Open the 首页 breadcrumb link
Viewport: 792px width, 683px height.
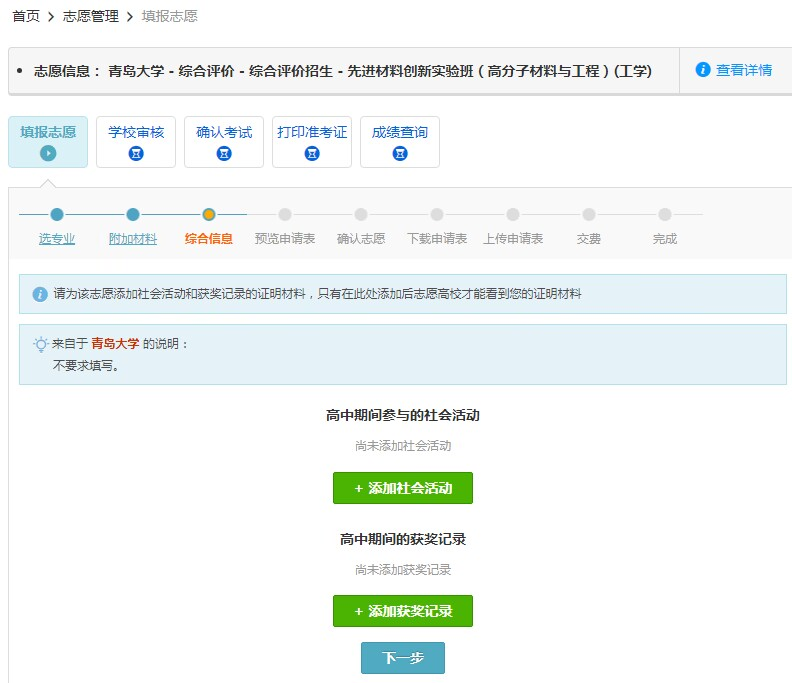[26, 16]
